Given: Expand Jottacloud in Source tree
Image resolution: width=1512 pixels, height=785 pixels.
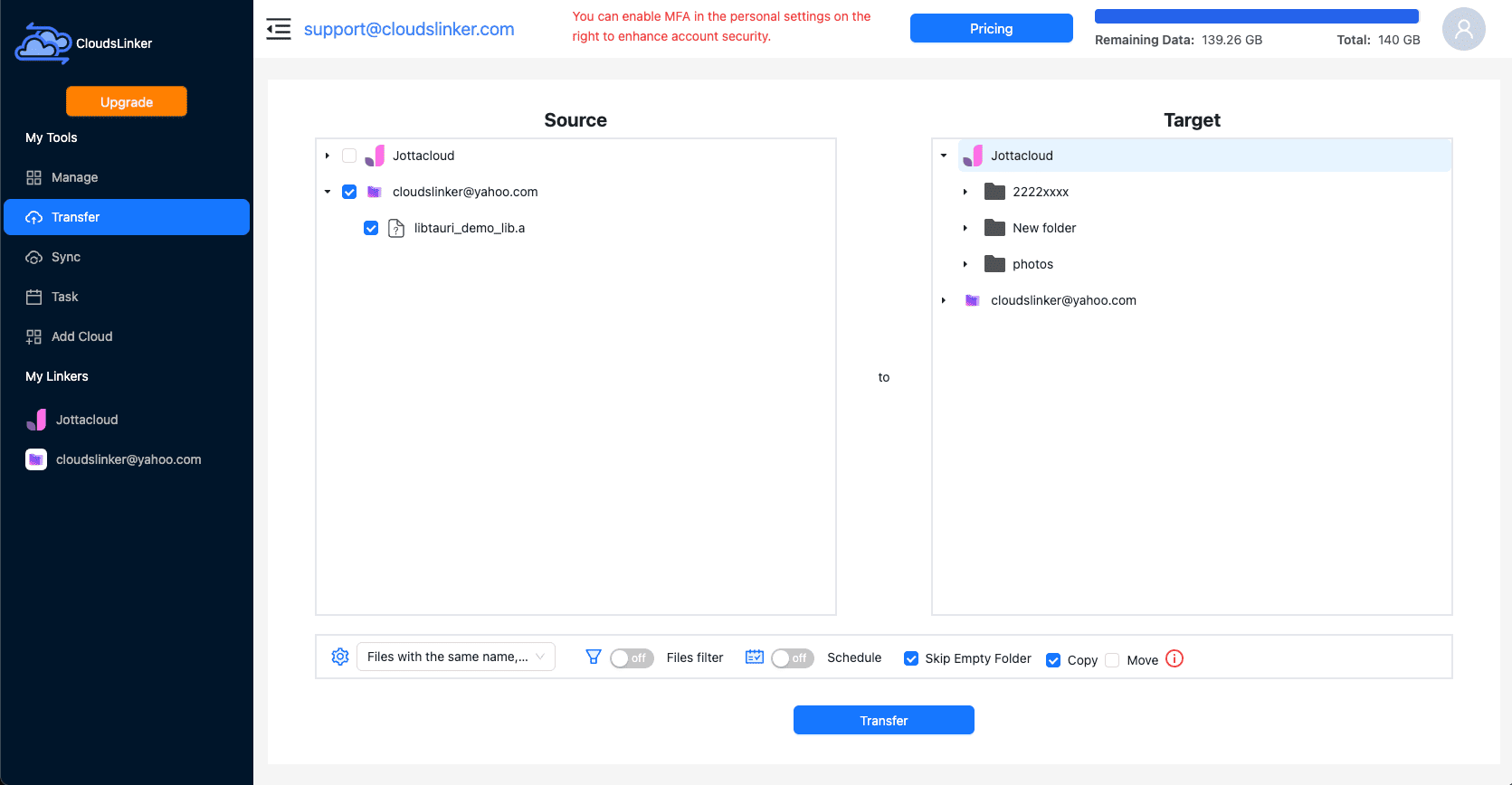Looking at the screenshot, I should click(328, 156).
